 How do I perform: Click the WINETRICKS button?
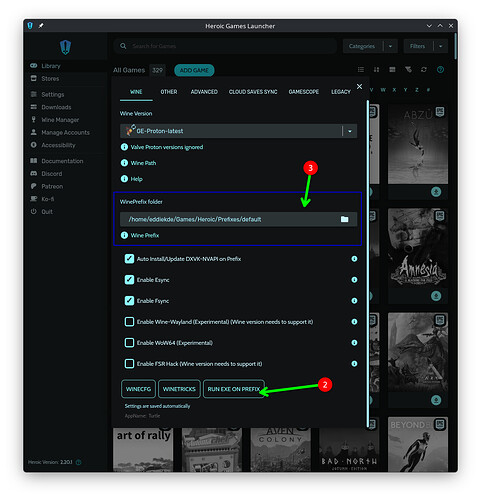[179, 389]
